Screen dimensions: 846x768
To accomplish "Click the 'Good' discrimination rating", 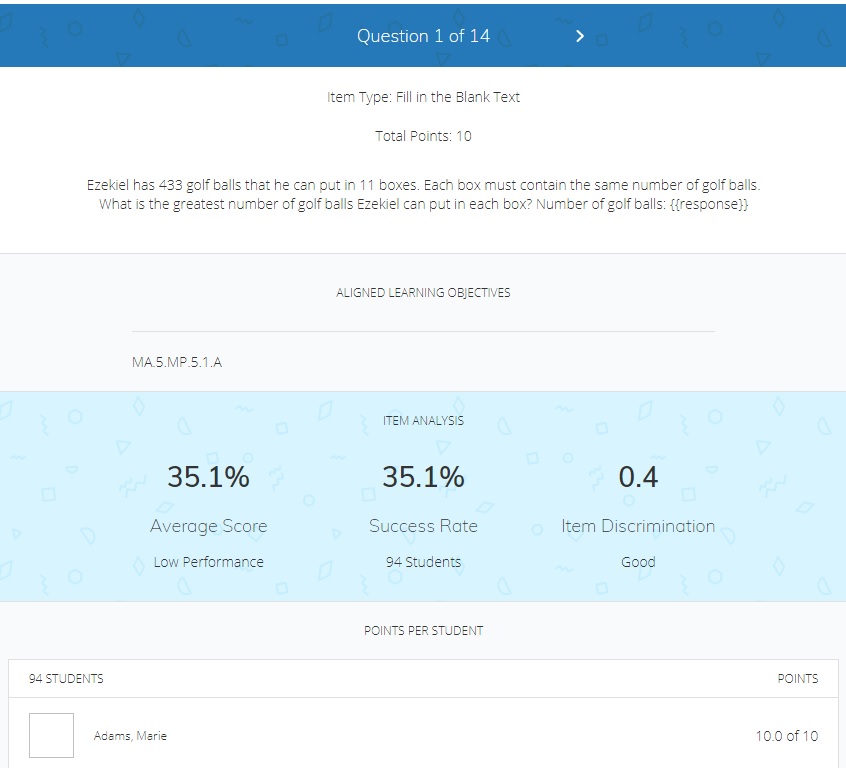I will [x=638, y=562].
